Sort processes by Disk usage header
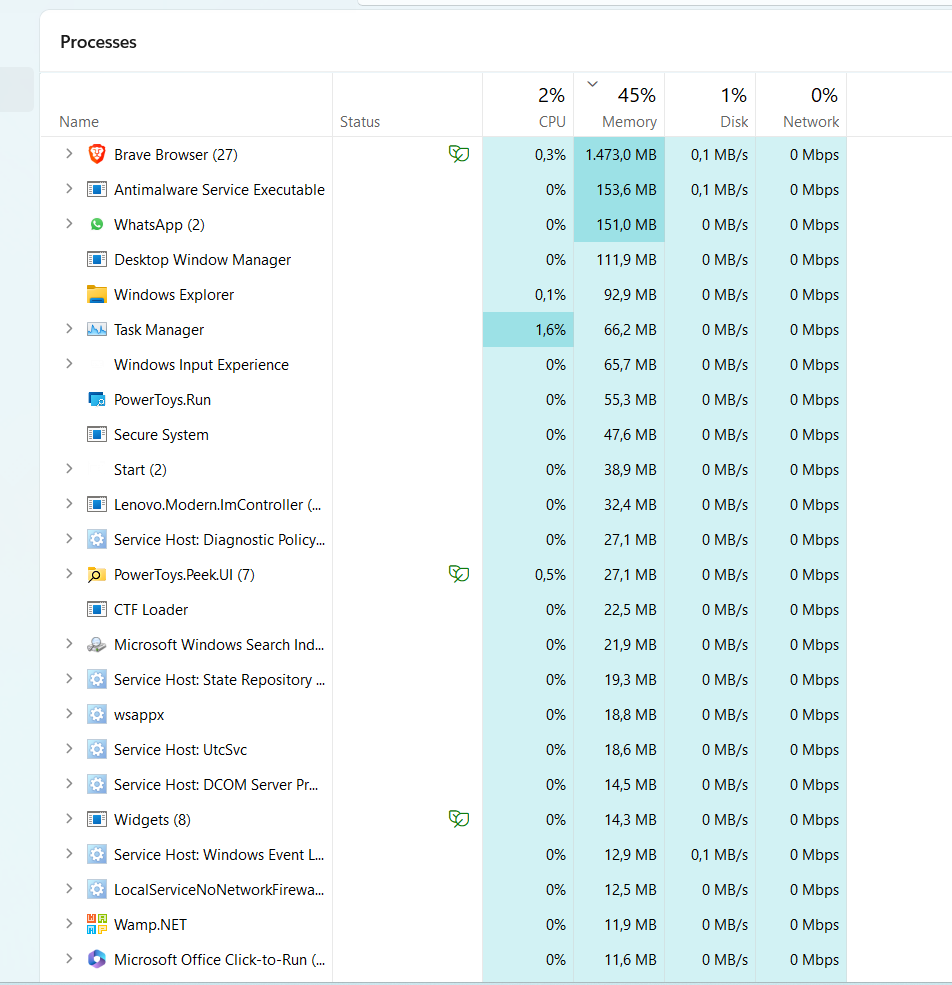The height and width of the screenshot is (985, 952). (710, 108)
